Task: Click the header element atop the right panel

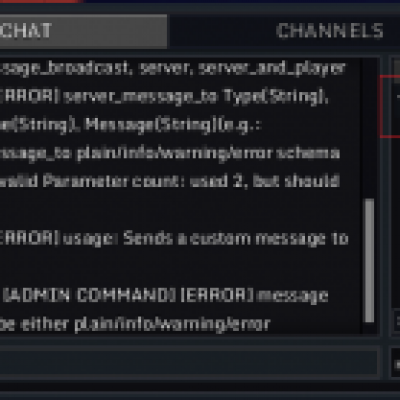Action: (x=396, y=67)
